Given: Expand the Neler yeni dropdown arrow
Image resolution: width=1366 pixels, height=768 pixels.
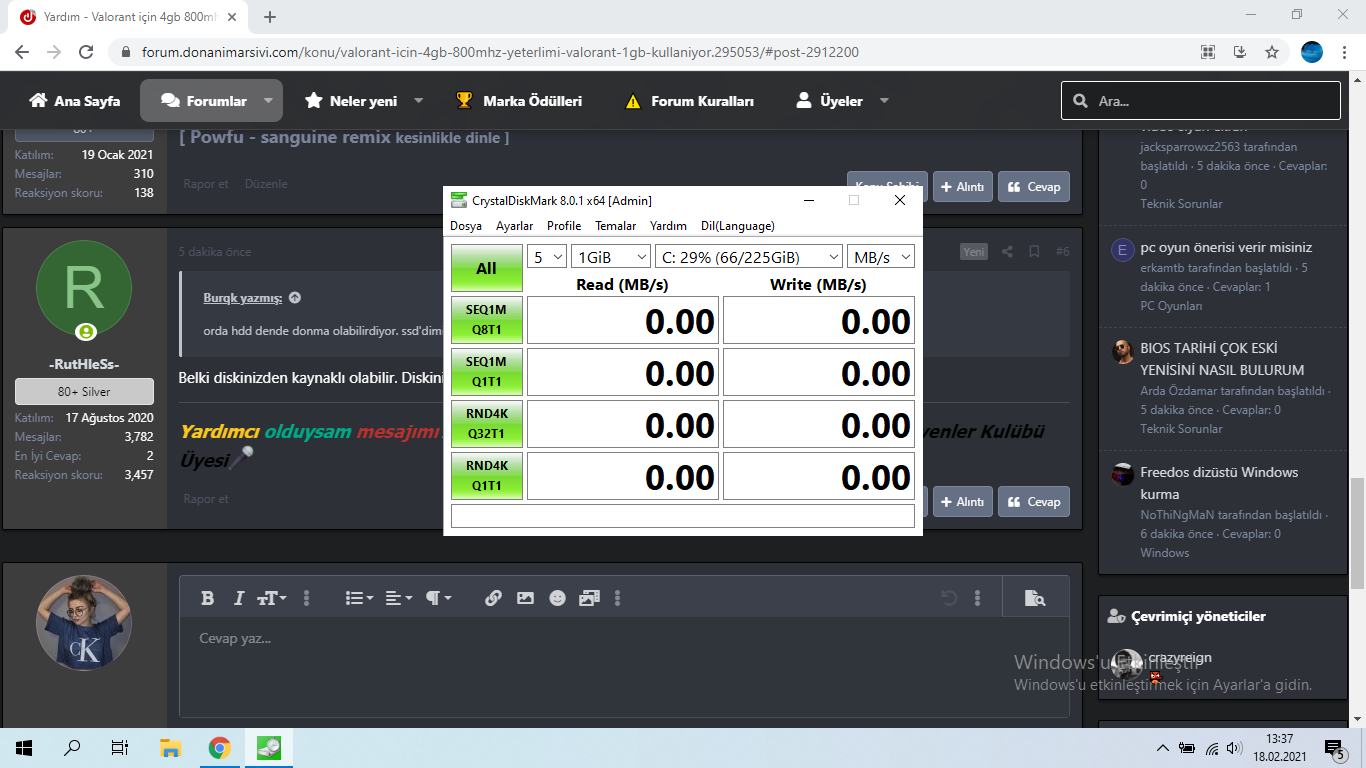Looking at the screenshot, I should [x=418, y=101].
